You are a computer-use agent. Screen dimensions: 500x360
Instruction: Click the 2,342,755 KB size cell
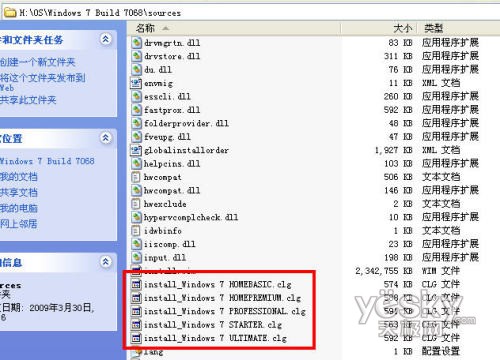(x=384, y=271)
